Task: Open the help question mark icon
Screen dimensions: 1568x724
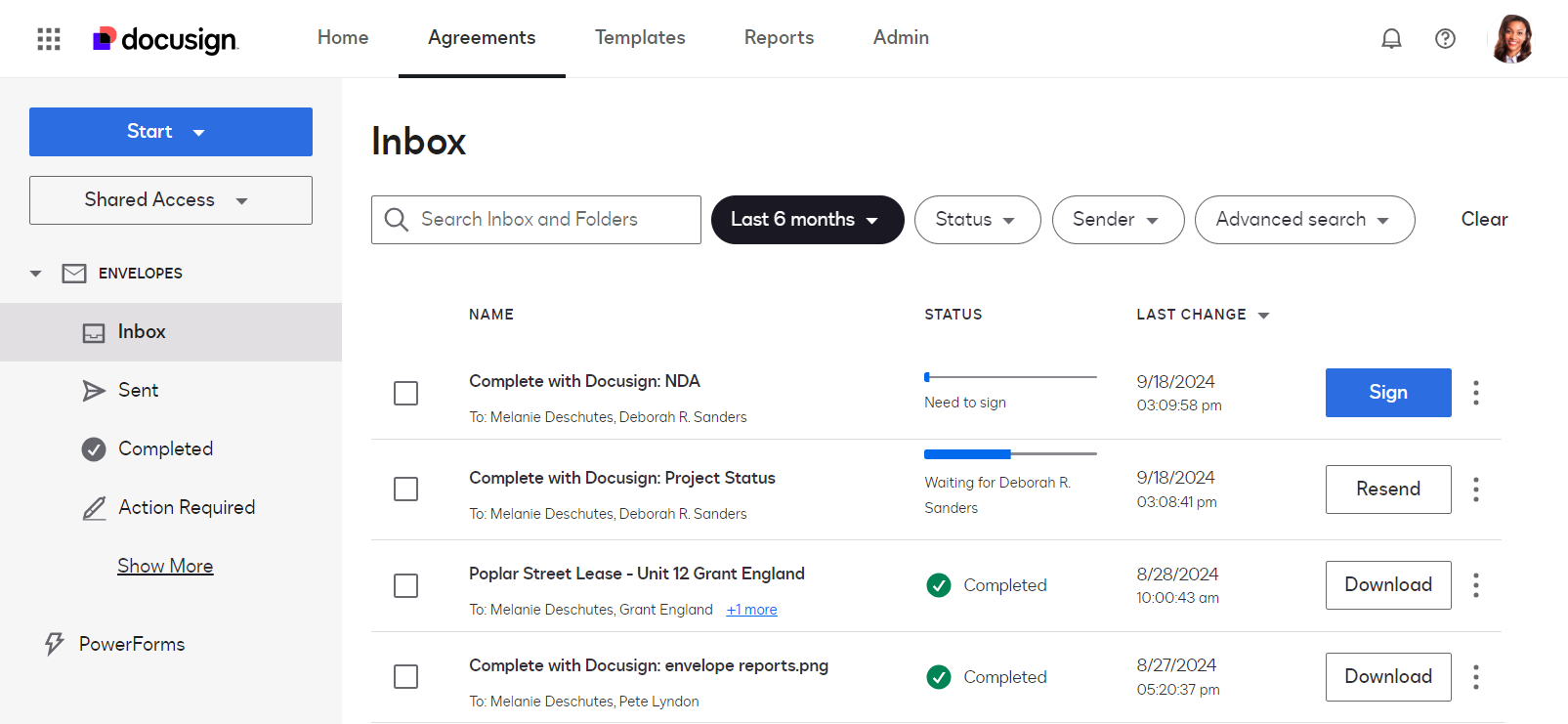Action: (x=1445, y=39)
